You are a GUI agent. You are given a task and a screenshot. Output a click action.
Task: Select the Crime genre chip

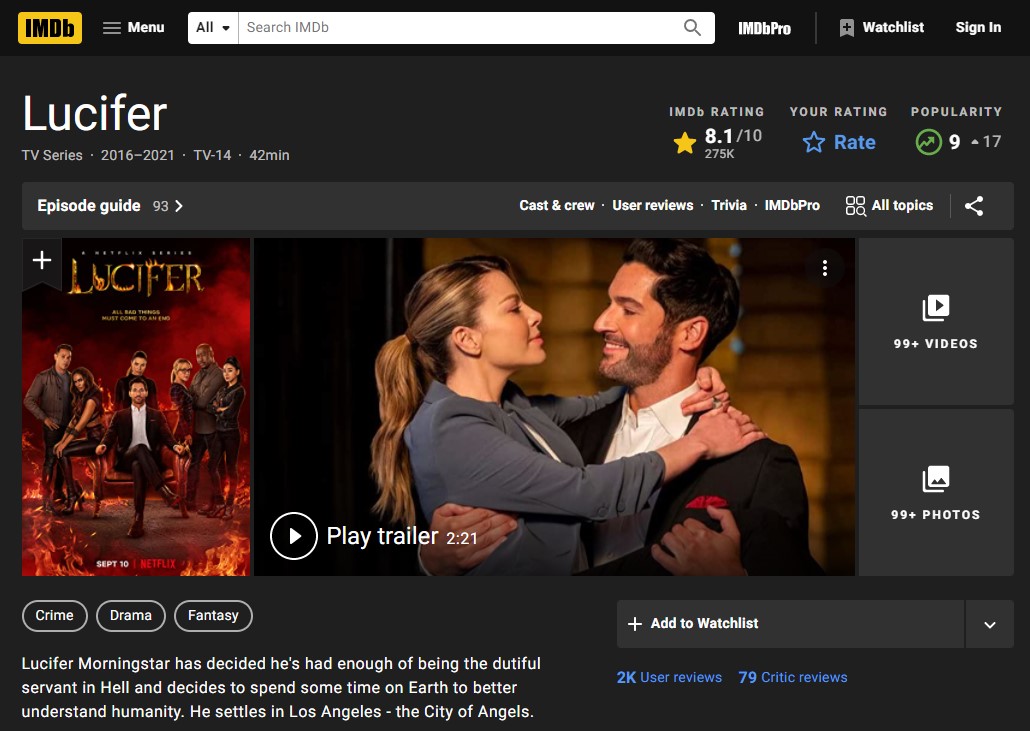(55, 615)
